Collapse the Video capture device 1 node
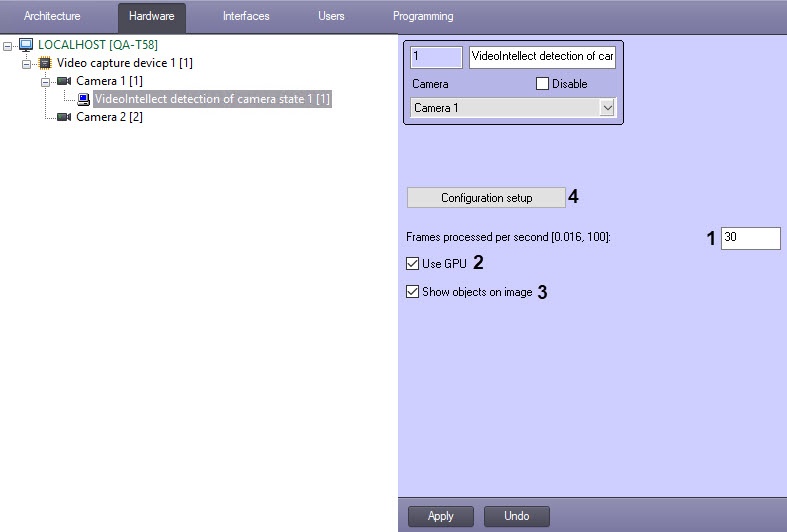The width and height of the screenshot is (787, 532). [27, 64]
